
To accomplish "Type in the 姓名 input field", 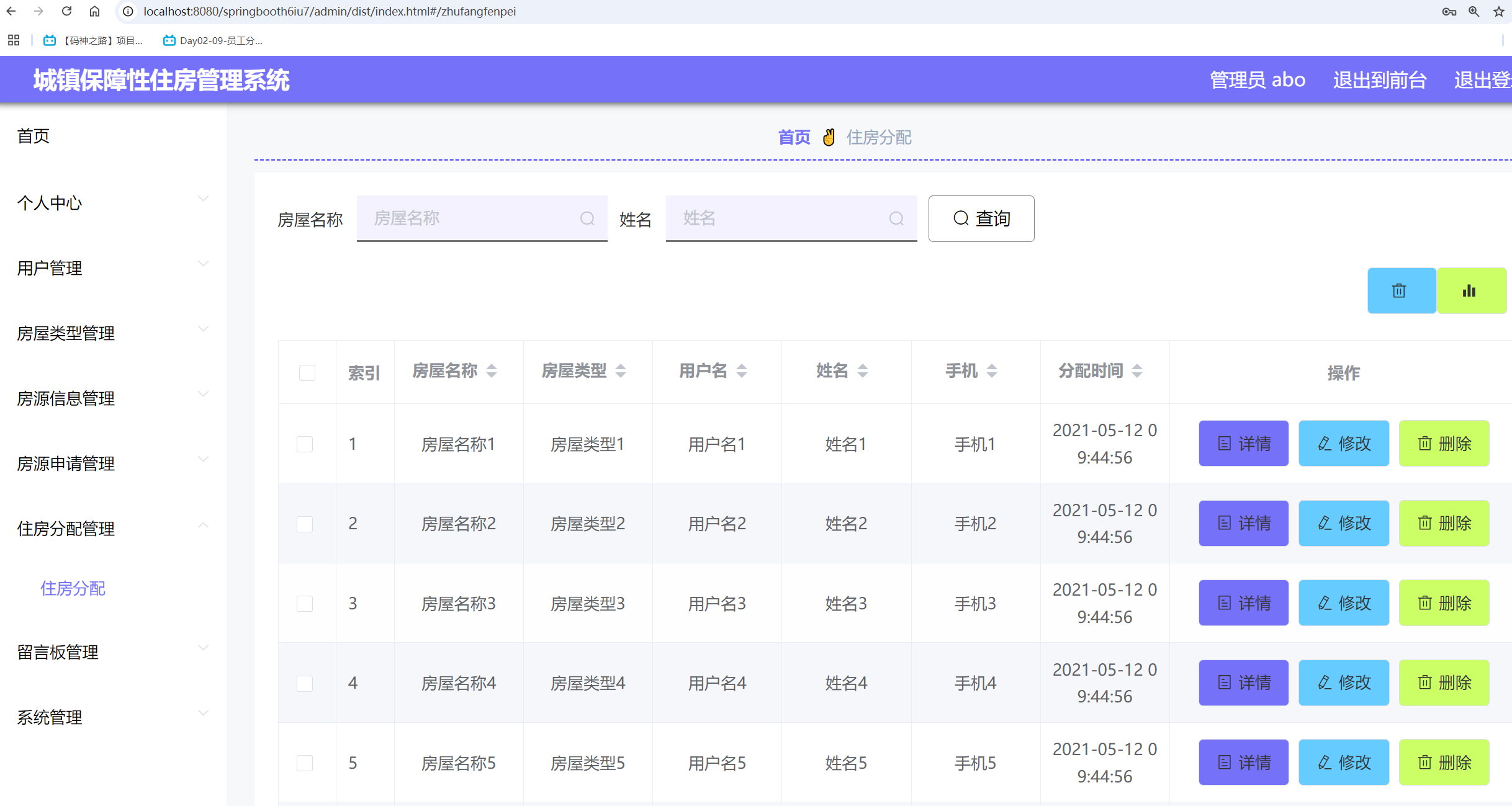I will click(776, 218).
